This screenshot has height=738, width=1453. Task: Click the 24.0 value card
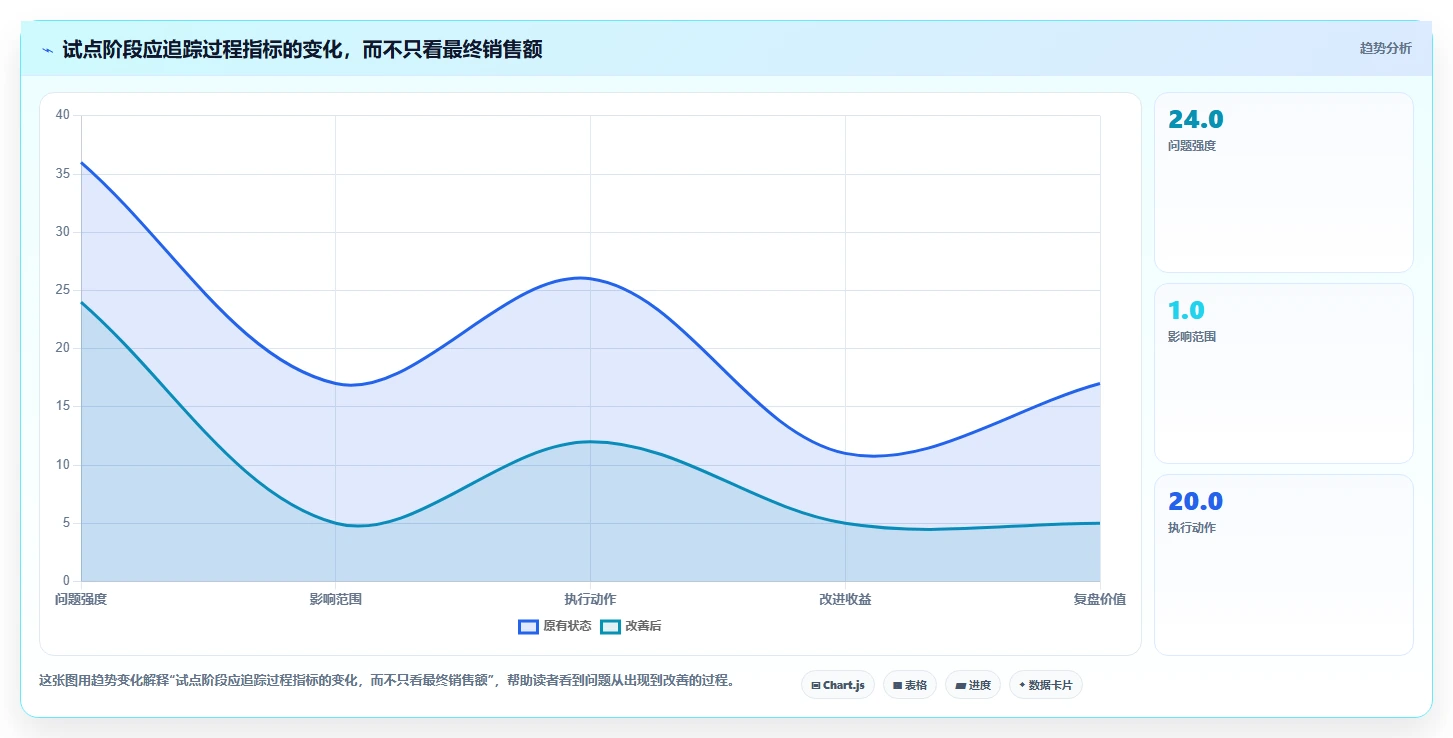tap(1284, 182)
